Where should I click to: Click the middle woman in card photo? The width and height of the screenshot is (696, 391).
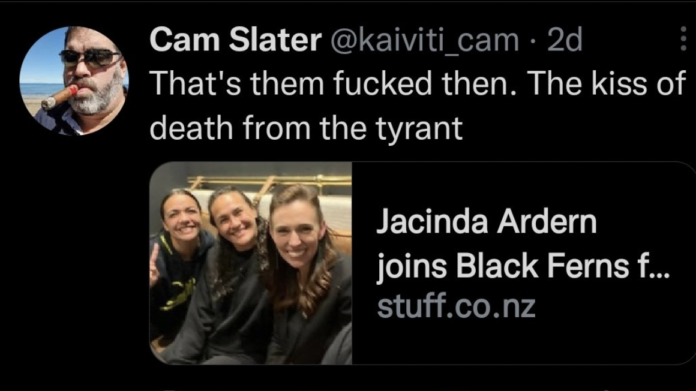coord(231,275)
